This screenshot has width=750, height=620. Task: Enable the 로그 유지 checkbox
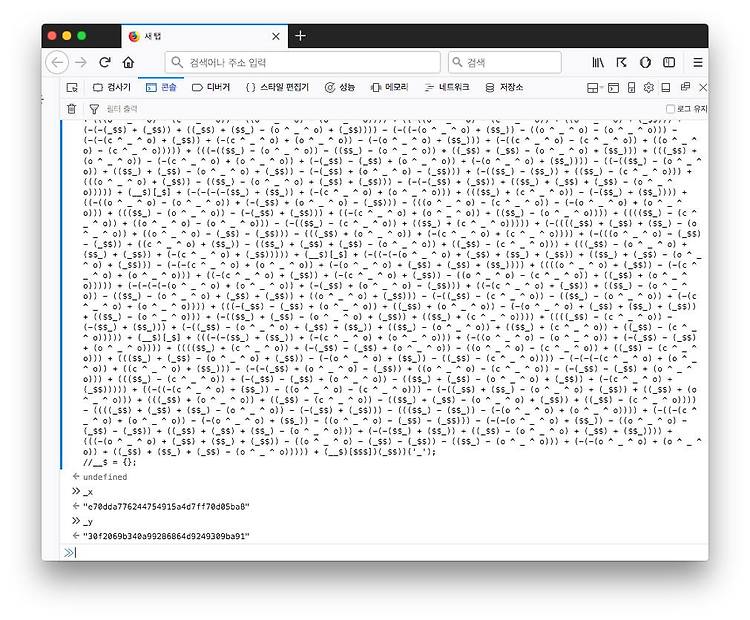pos(671,109)
